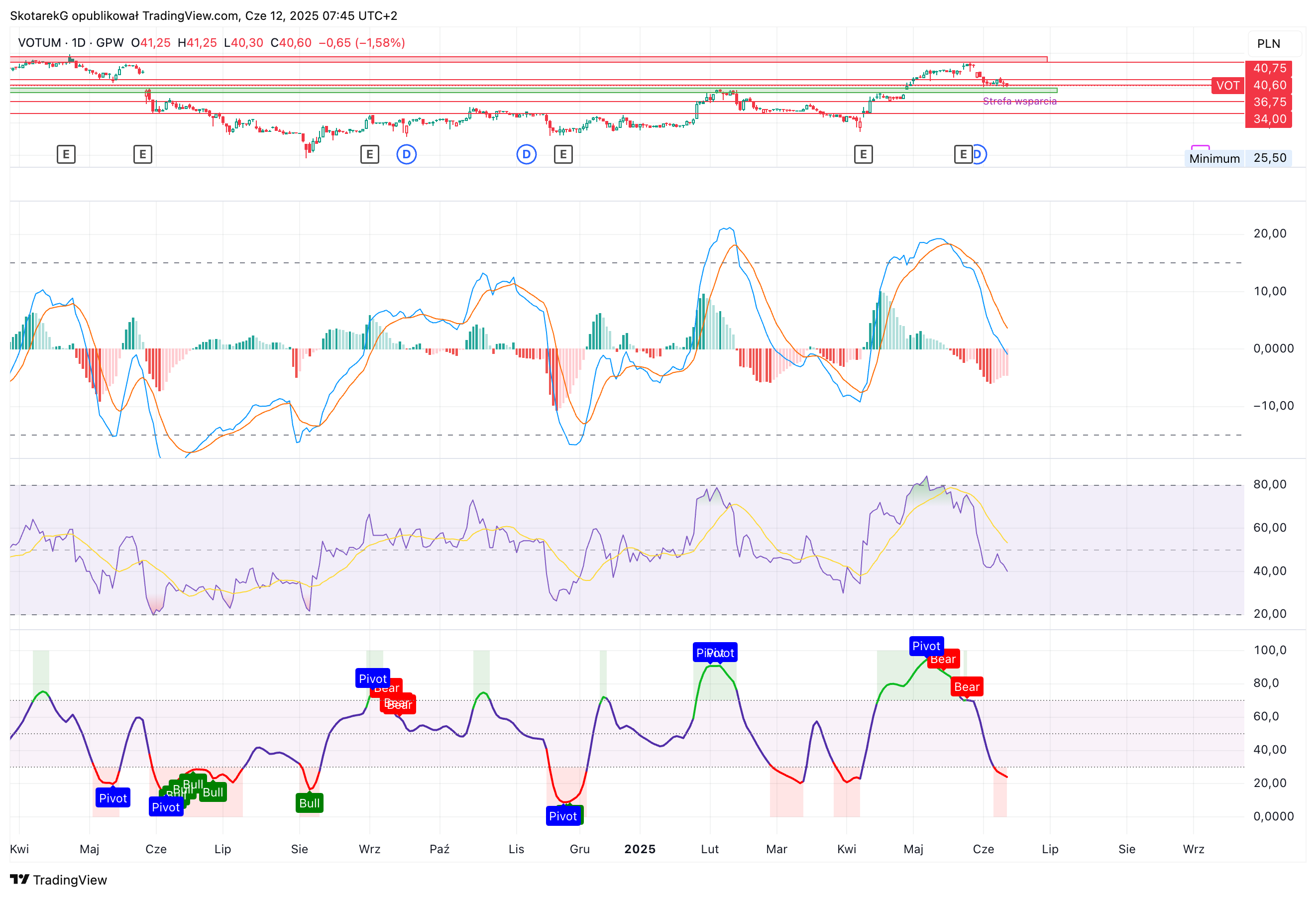This screenshot has width=1316, height=897.
Task: Click the red 34,00 price level label
Action: click(x=1269, y=119)
